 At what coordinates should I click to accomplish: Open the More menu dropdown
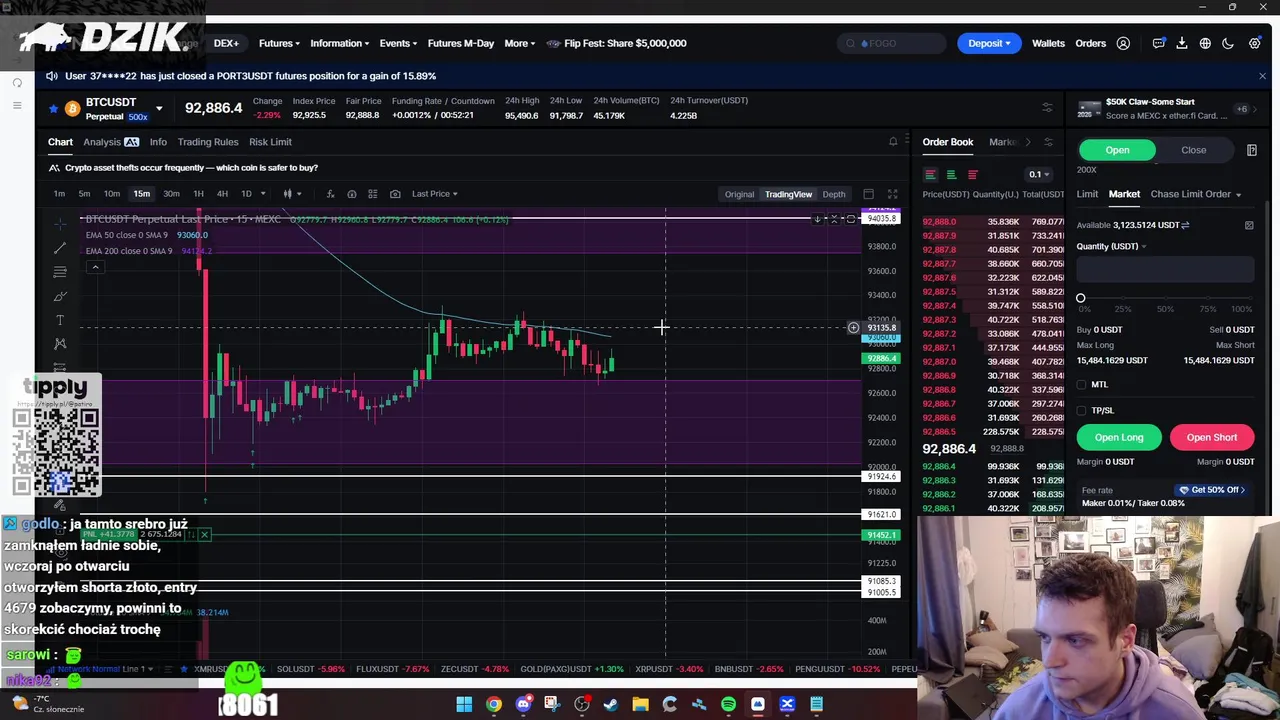click(x=519, y=43)
